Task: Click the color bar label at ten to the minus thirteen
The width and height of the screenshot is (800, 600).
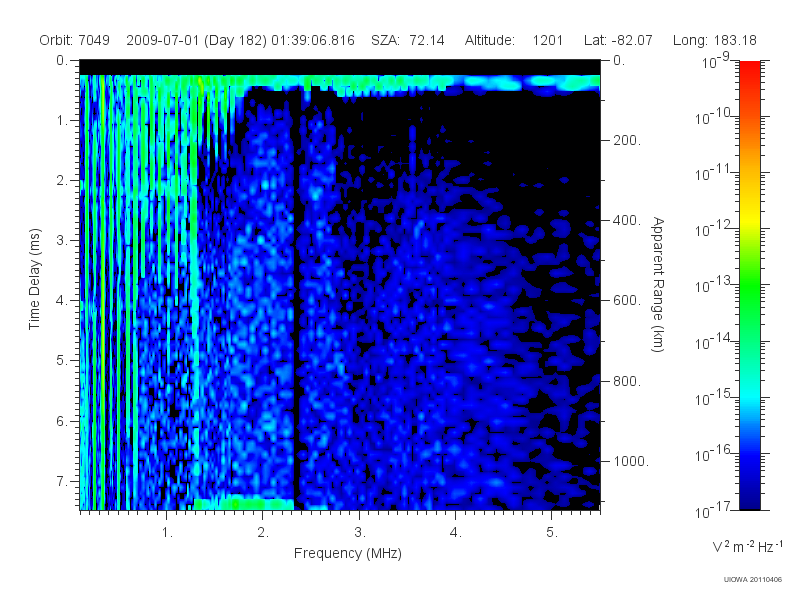Action: pyautogui.click(x=714, y=285)
